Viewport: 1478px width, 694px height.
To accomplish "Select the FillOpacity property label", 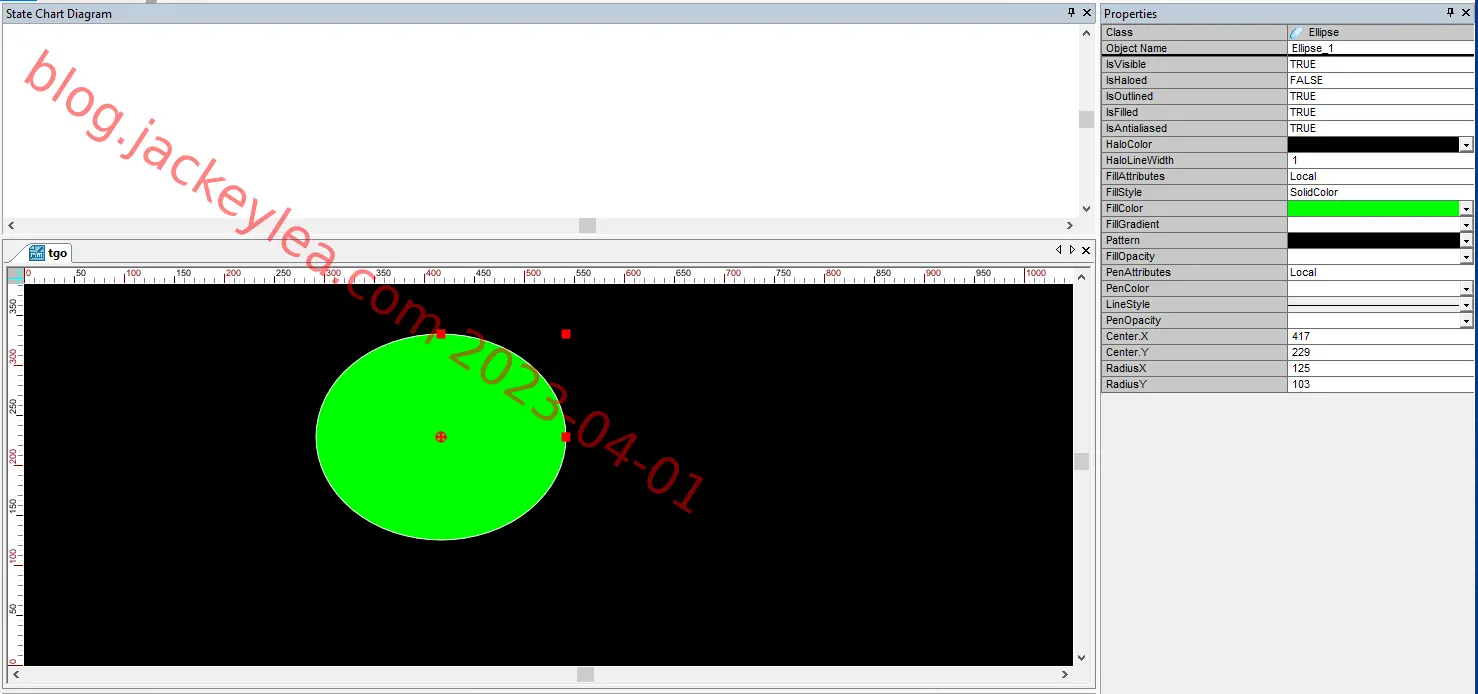I will [x=1194, y=256].
